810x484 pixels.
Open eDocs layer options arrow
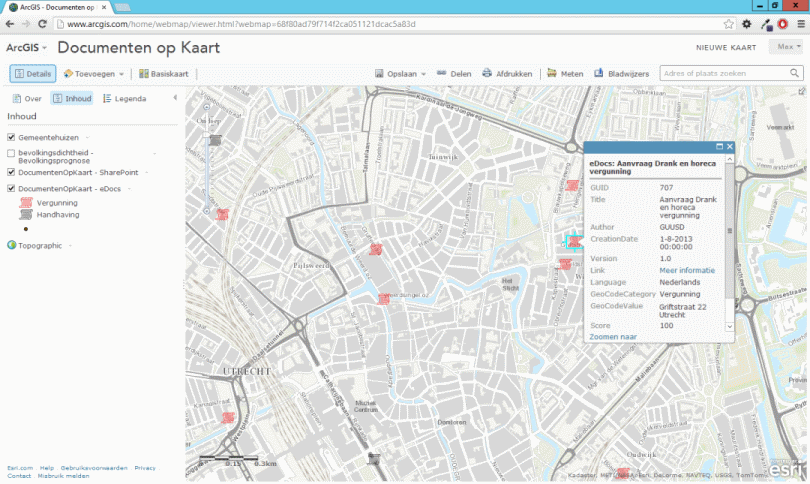tap(129, 189)
